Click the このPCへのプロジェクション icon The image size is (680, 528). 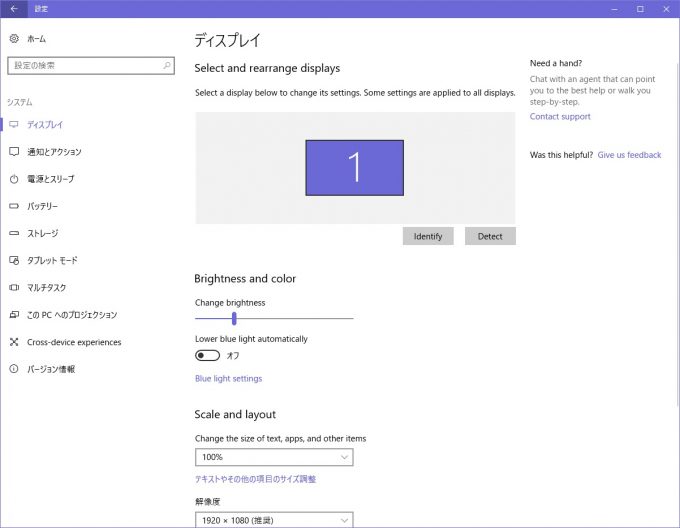click(14, 315)
